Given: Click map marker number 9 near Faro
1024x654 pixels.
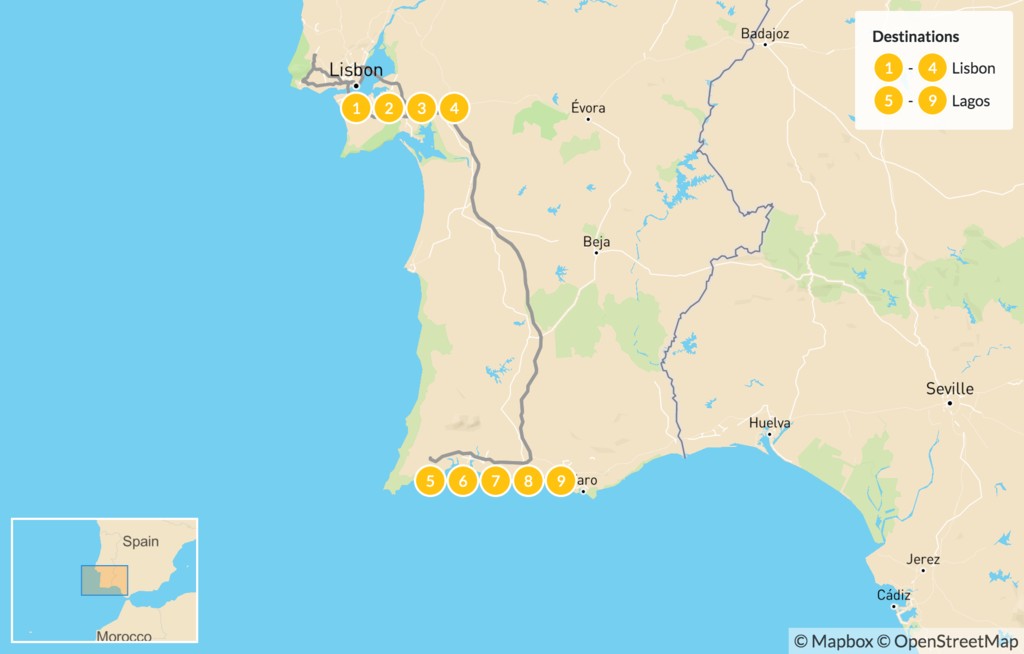Looking at the screenshot, I should [560, 482].
